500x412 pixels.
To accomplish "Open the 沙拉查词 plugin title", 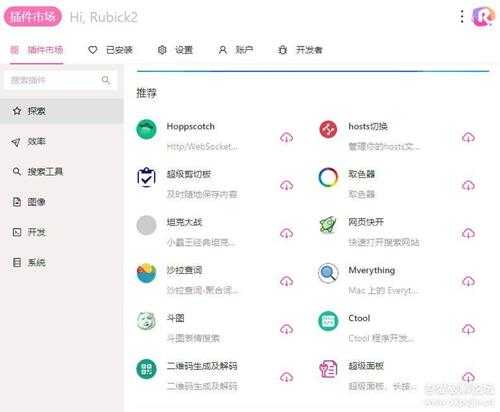I will (x=185, y=270).
